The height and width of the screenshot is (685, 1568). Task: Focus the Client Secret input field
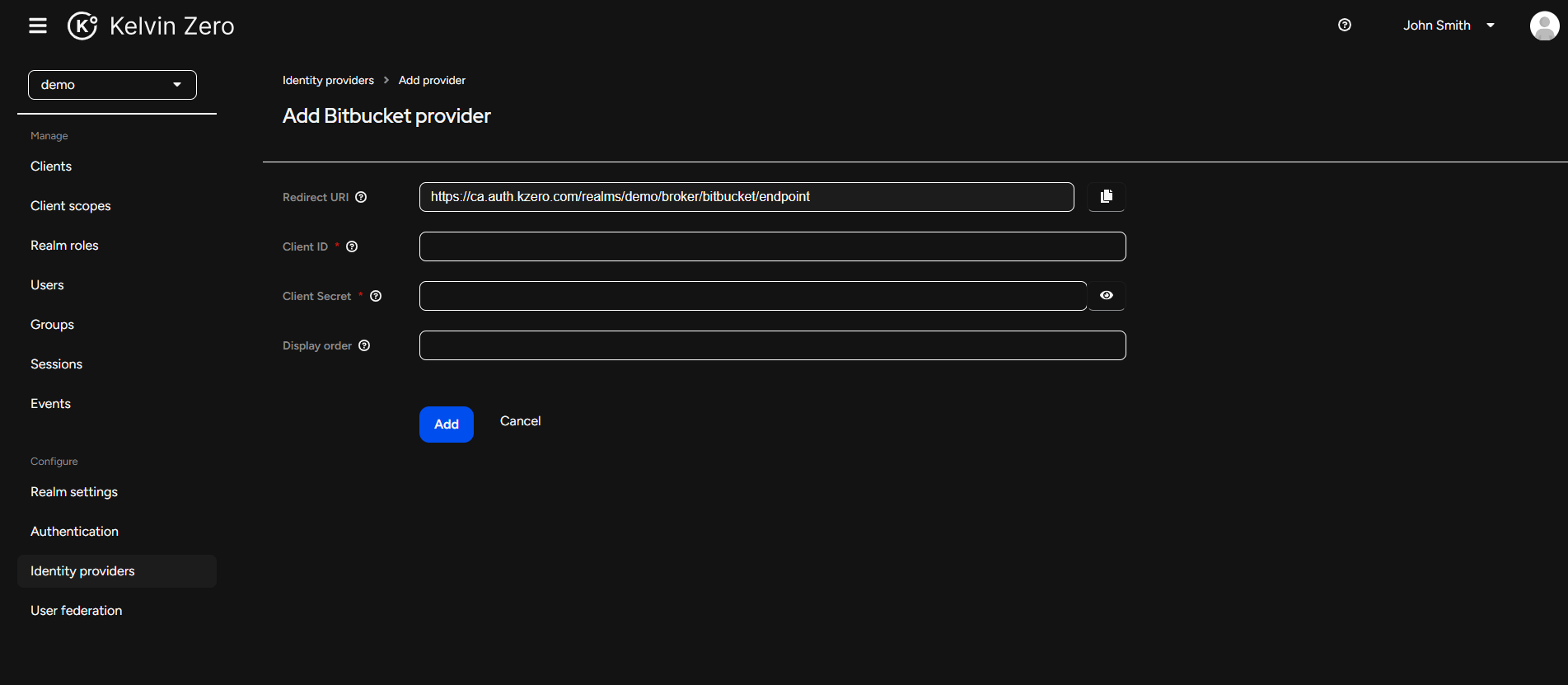[753, 296]
